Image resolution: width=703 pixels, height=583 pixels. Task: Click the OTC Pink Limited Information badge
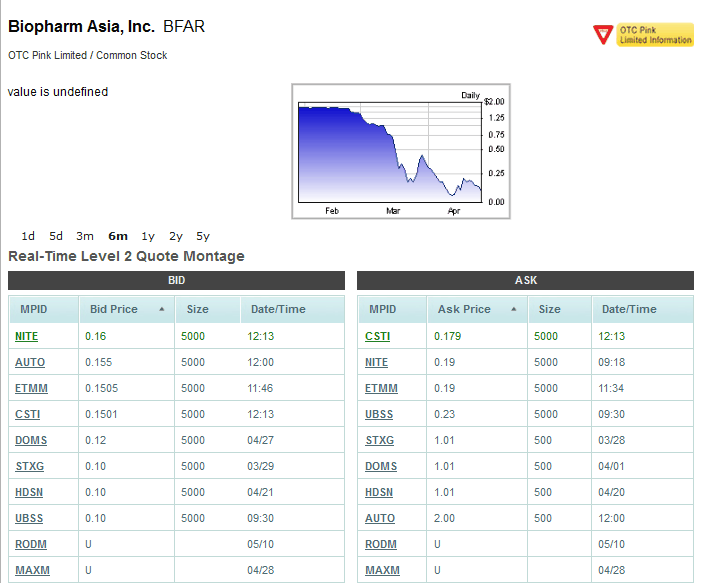643,35
